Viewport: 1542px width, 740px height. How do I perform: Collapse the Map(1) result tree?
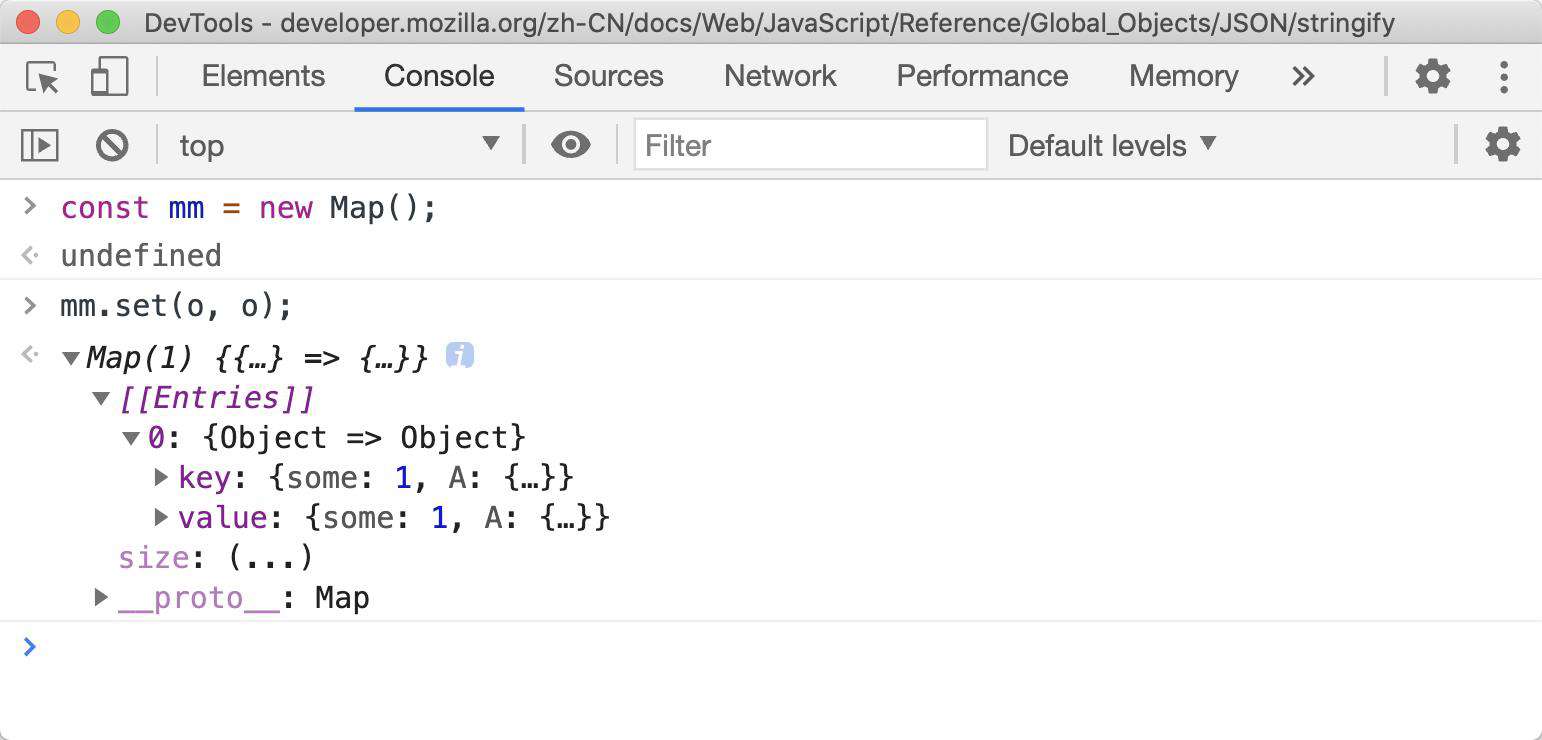click(x=71, y=358)
